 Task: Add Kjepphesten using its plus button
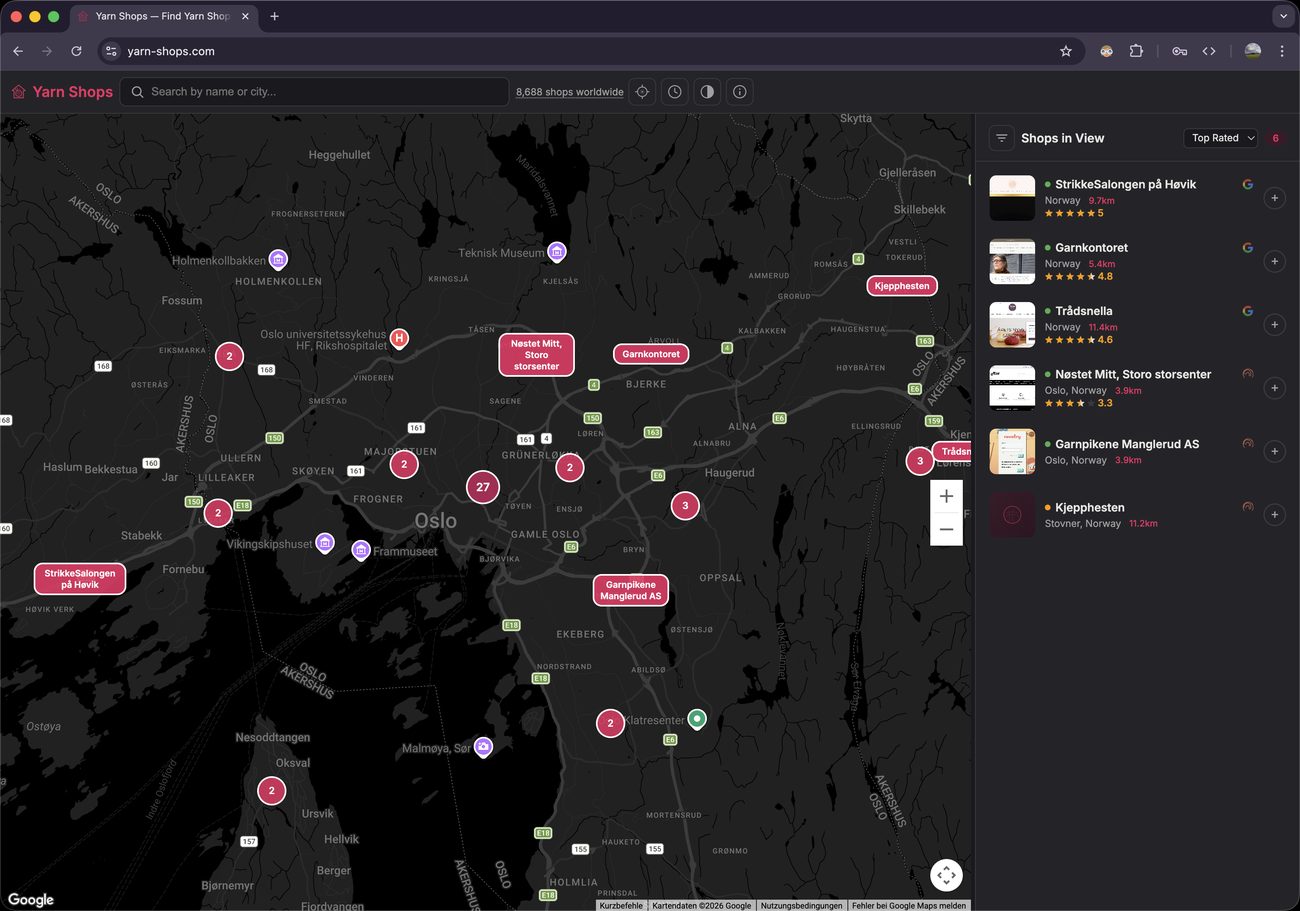[1274, 515]
